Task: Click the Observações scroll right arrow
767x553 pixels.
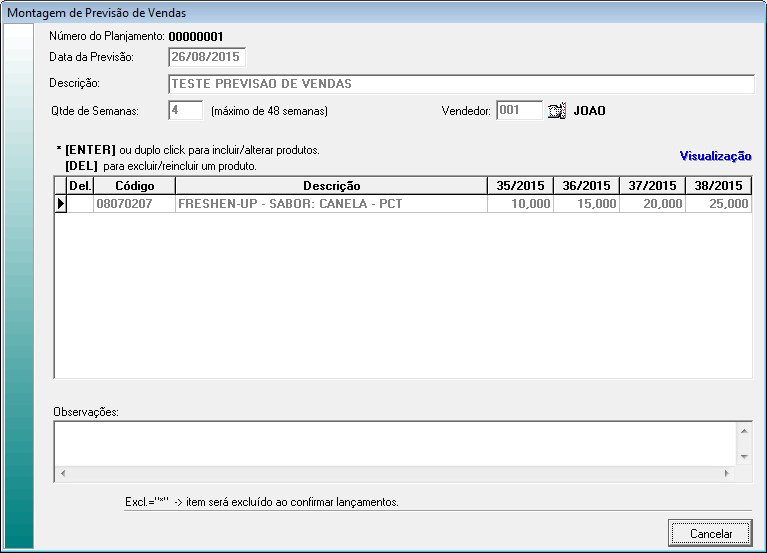Action: [x=728, y=473]
